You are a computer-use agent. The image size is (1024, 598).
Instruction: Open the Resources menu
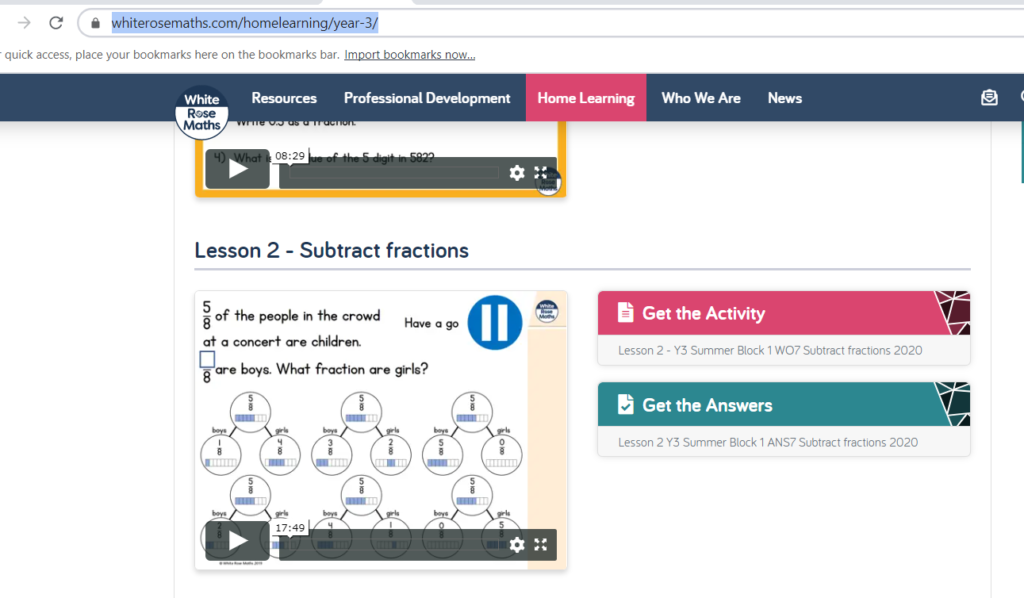(284, 98)
